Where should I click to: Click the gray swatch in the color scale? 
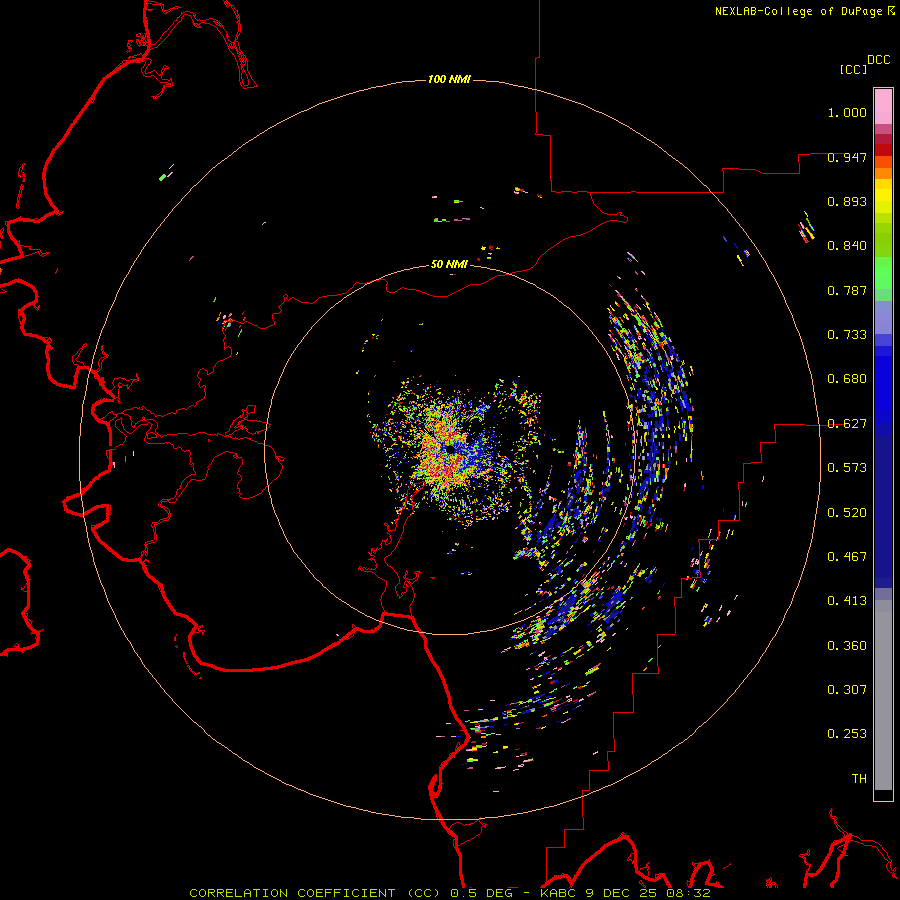(883, 695)
